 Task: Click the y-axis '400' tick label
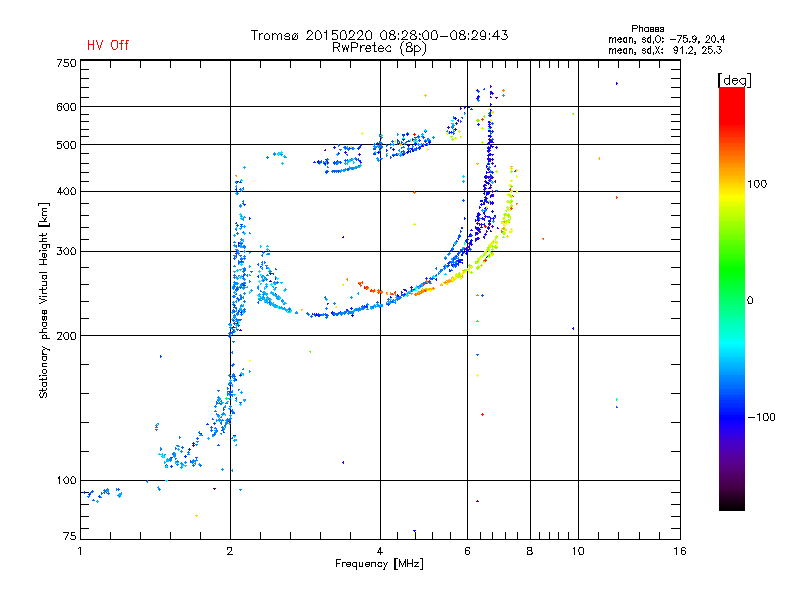66,191
